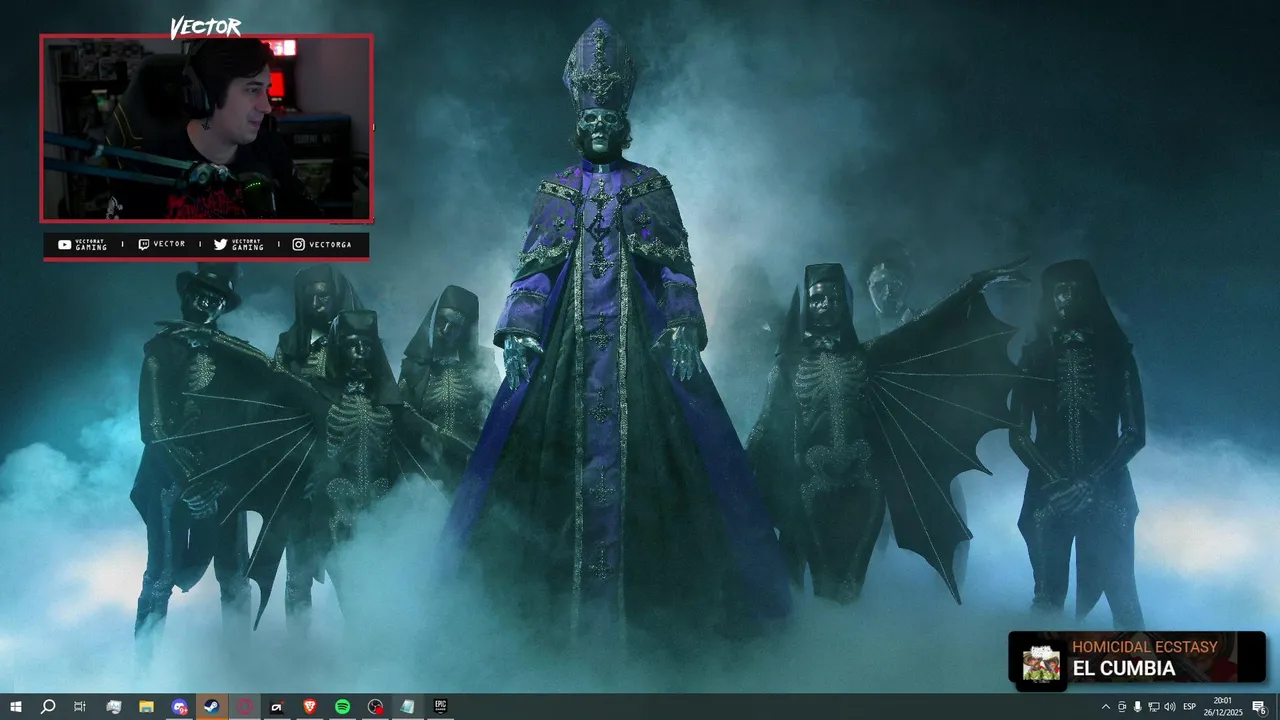Open network status tray icon
Viewport: 1280px width, 720px height.
tap(1154, 707)
